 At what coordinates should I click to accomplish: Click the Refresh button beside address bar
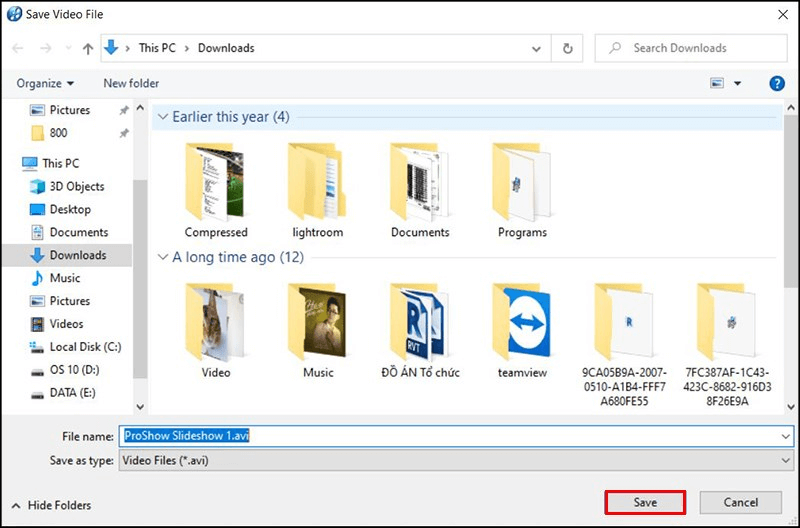568,48
